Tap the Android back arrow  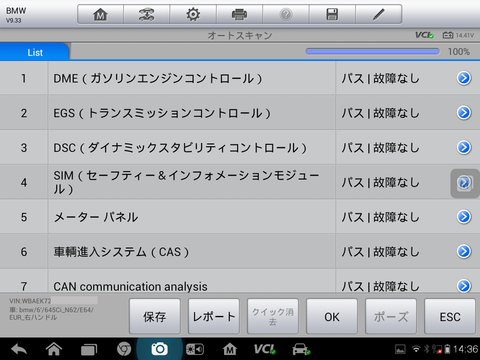pos(19,349)
